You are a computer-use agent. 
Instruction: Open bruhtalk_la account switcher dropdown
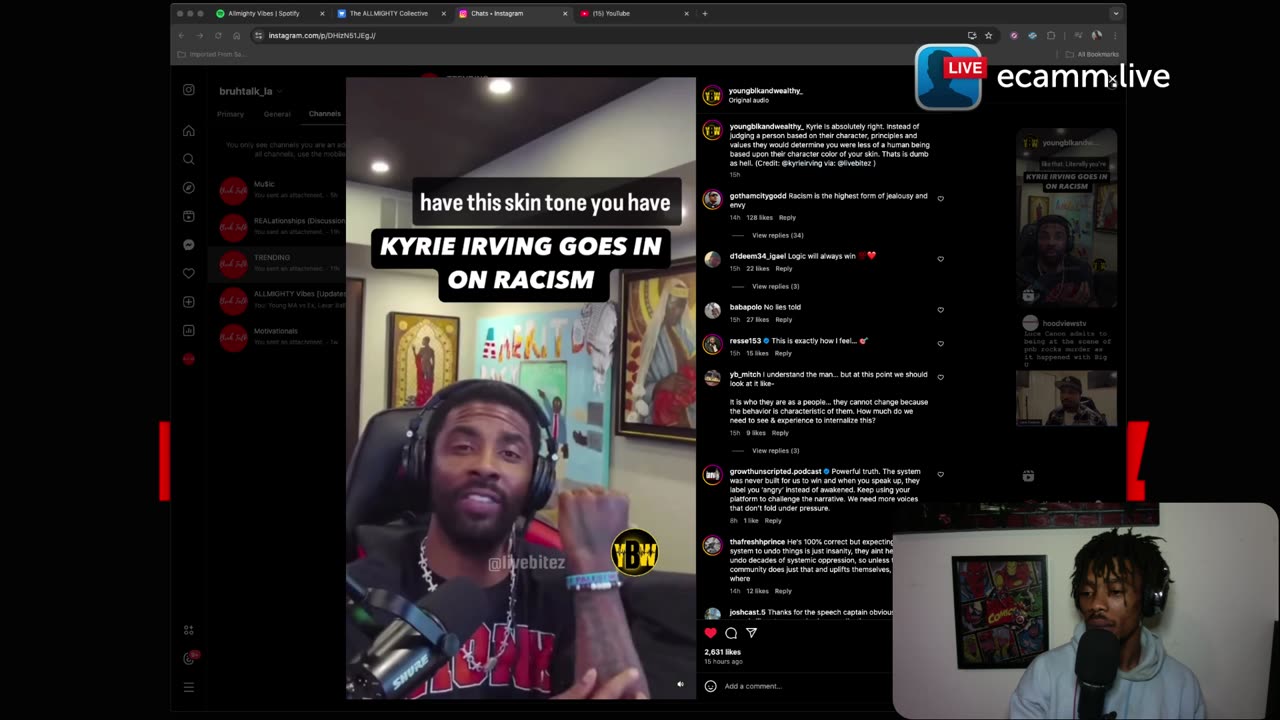click(250, 91)
